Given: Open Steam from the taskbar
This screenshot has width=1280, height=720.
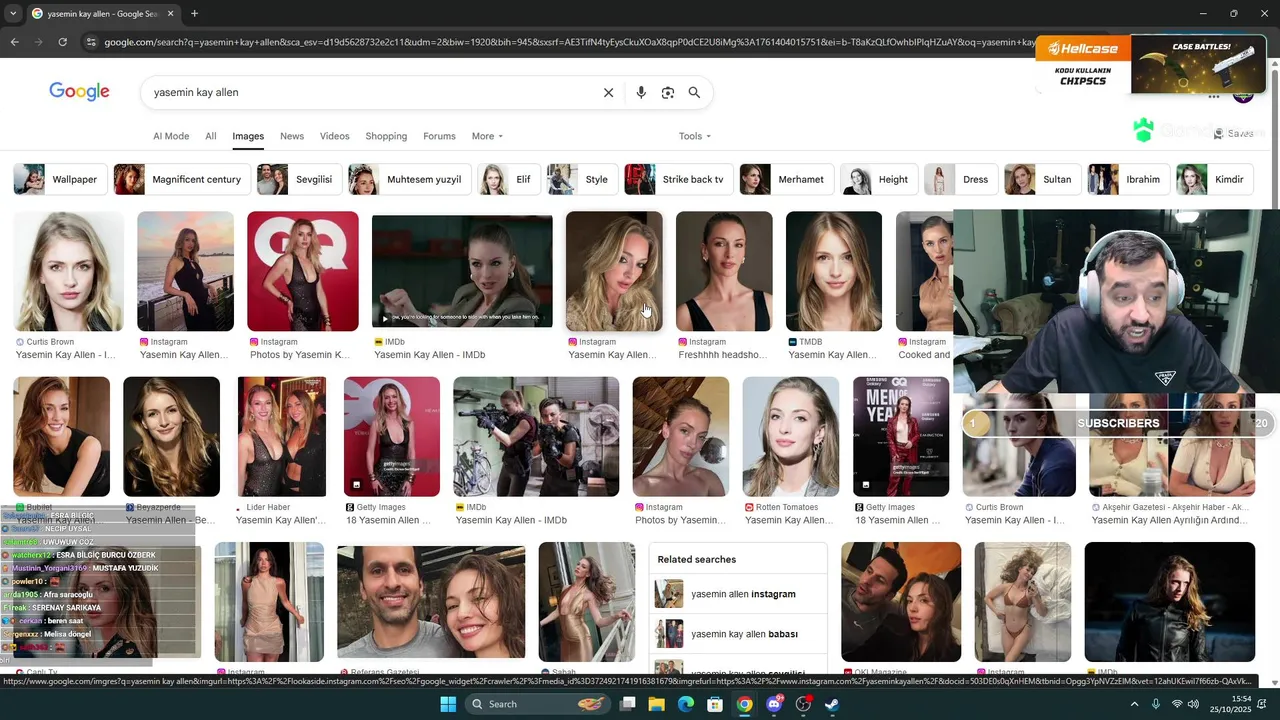Looking at the screenshot, I should [x=832, y=704].
